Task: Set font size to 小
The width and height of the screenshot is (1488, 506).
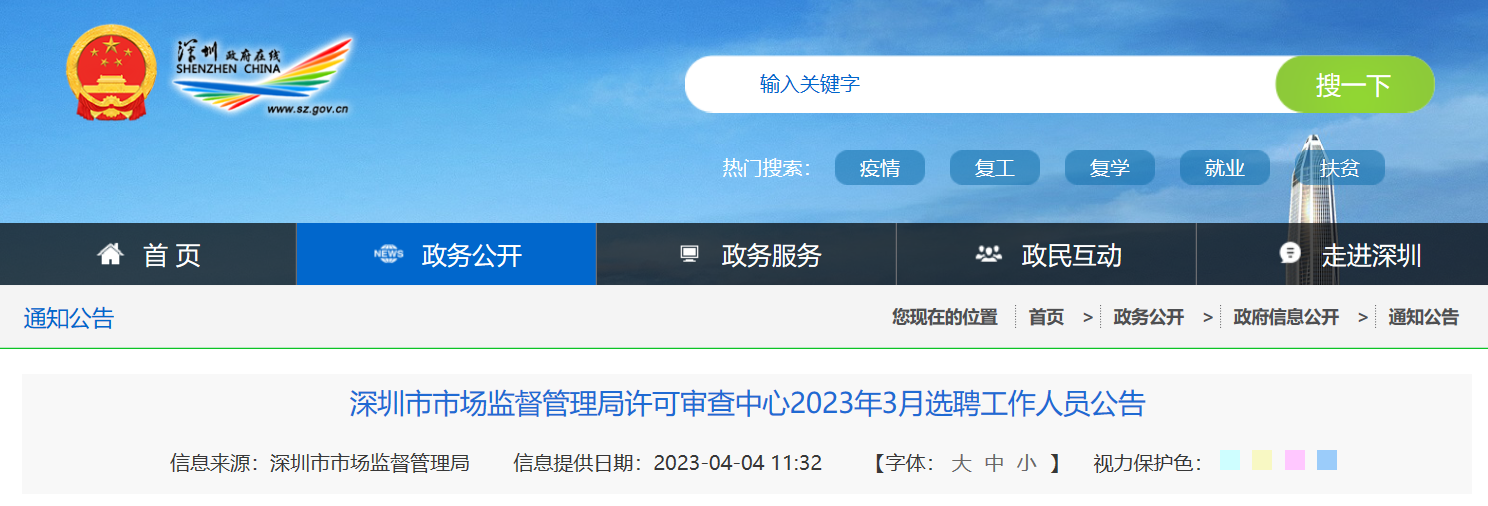Action: pyautogui.click(x=1027, y=463)
